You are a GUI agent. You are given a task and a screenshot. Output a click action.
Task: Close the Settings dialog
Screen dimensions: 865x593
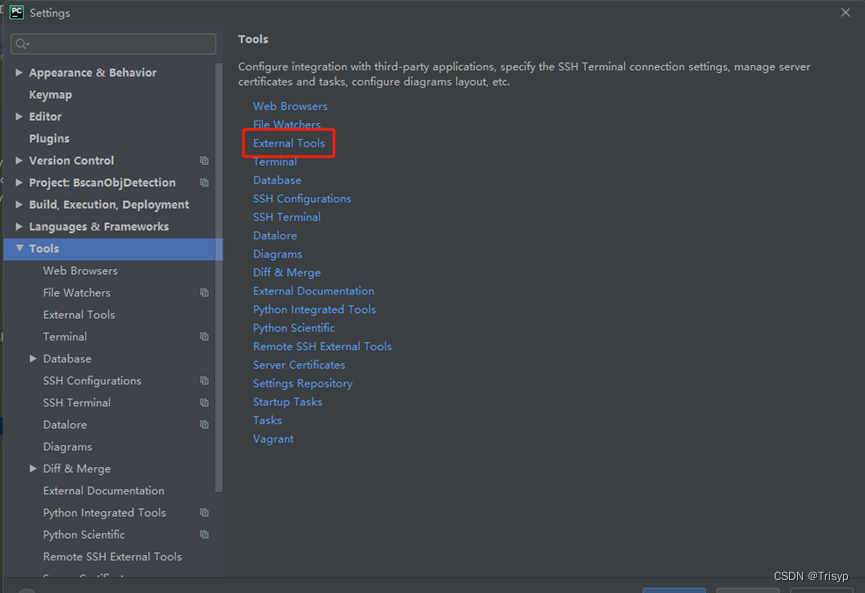845,12
